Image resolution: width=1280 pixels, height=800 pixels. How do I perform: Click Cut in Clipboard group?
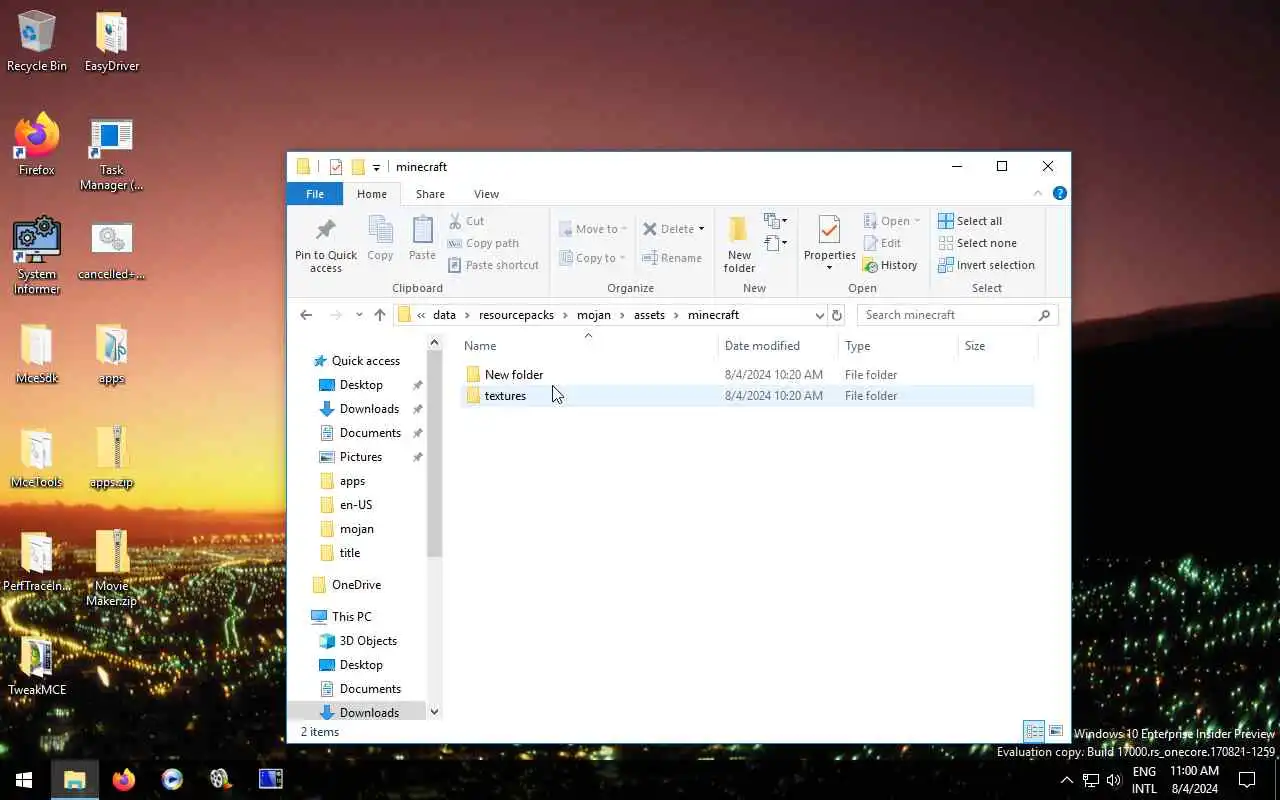tap(466, 221)
